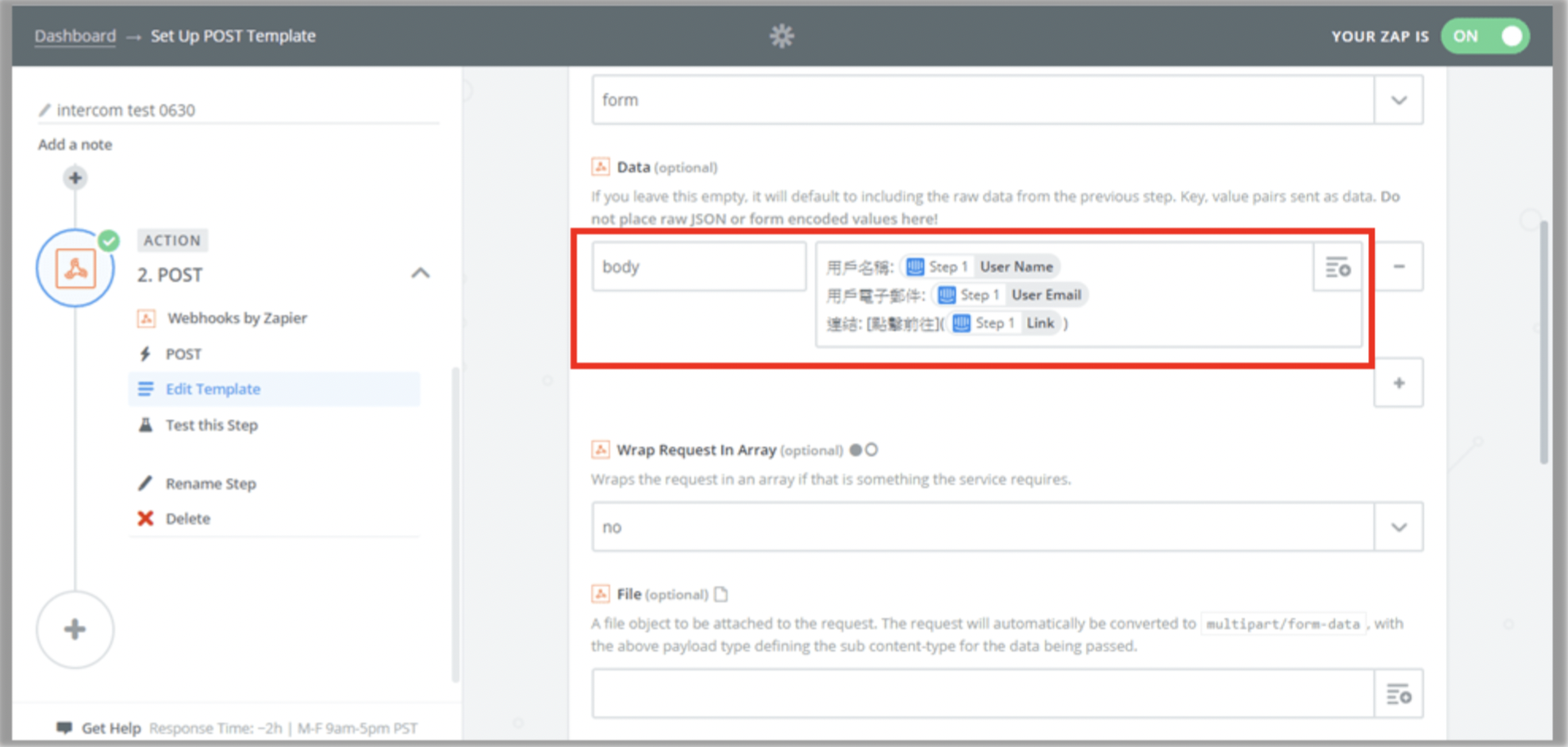Click the lightning bolt icon next to POST
This screenshot has width=1568, height=747.
(145, 354)
